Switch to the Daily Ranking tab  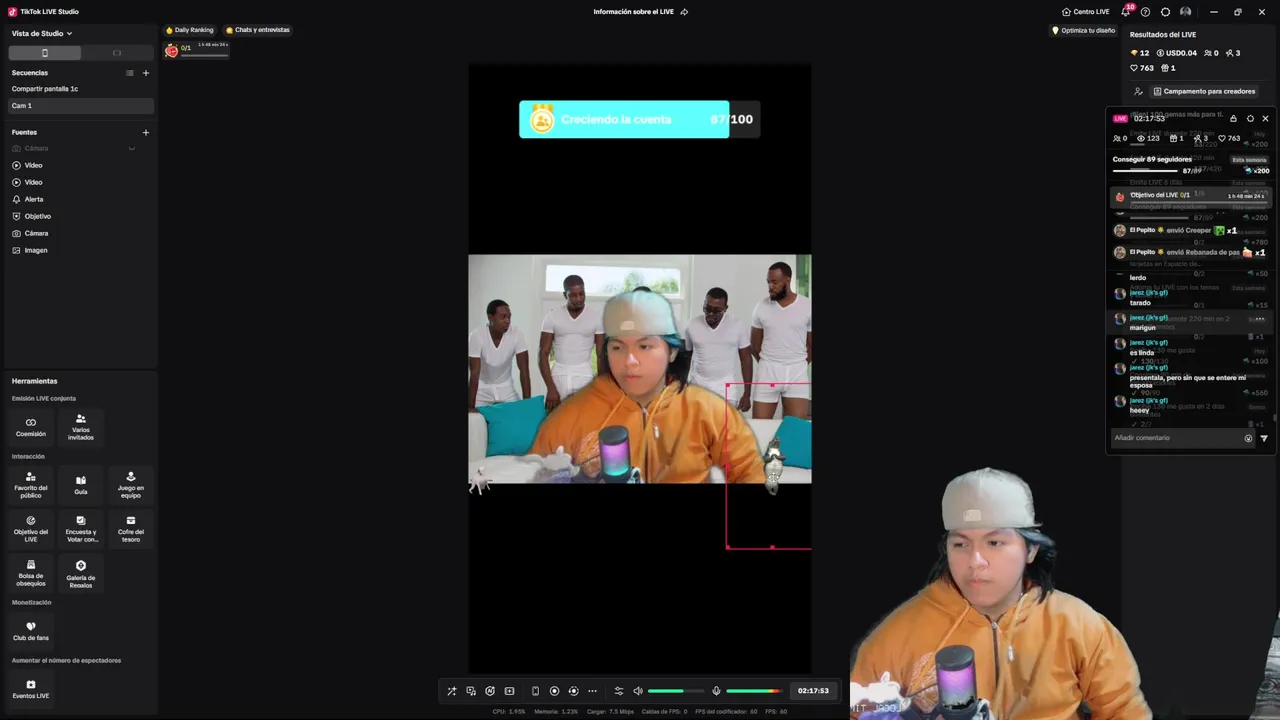click(190, 30)
